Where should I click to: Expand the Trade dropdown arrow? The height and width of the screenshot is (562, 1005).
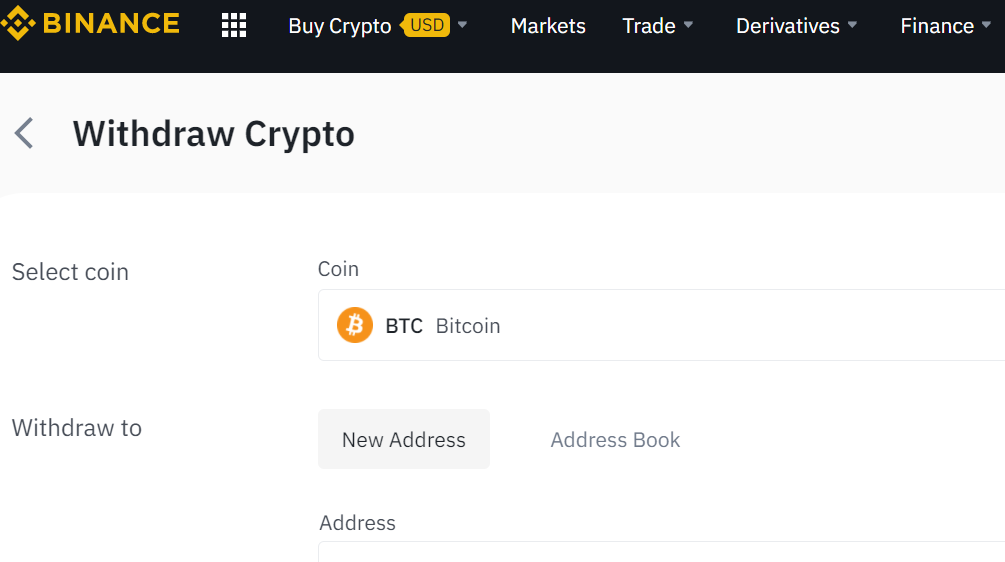(688, 25)
